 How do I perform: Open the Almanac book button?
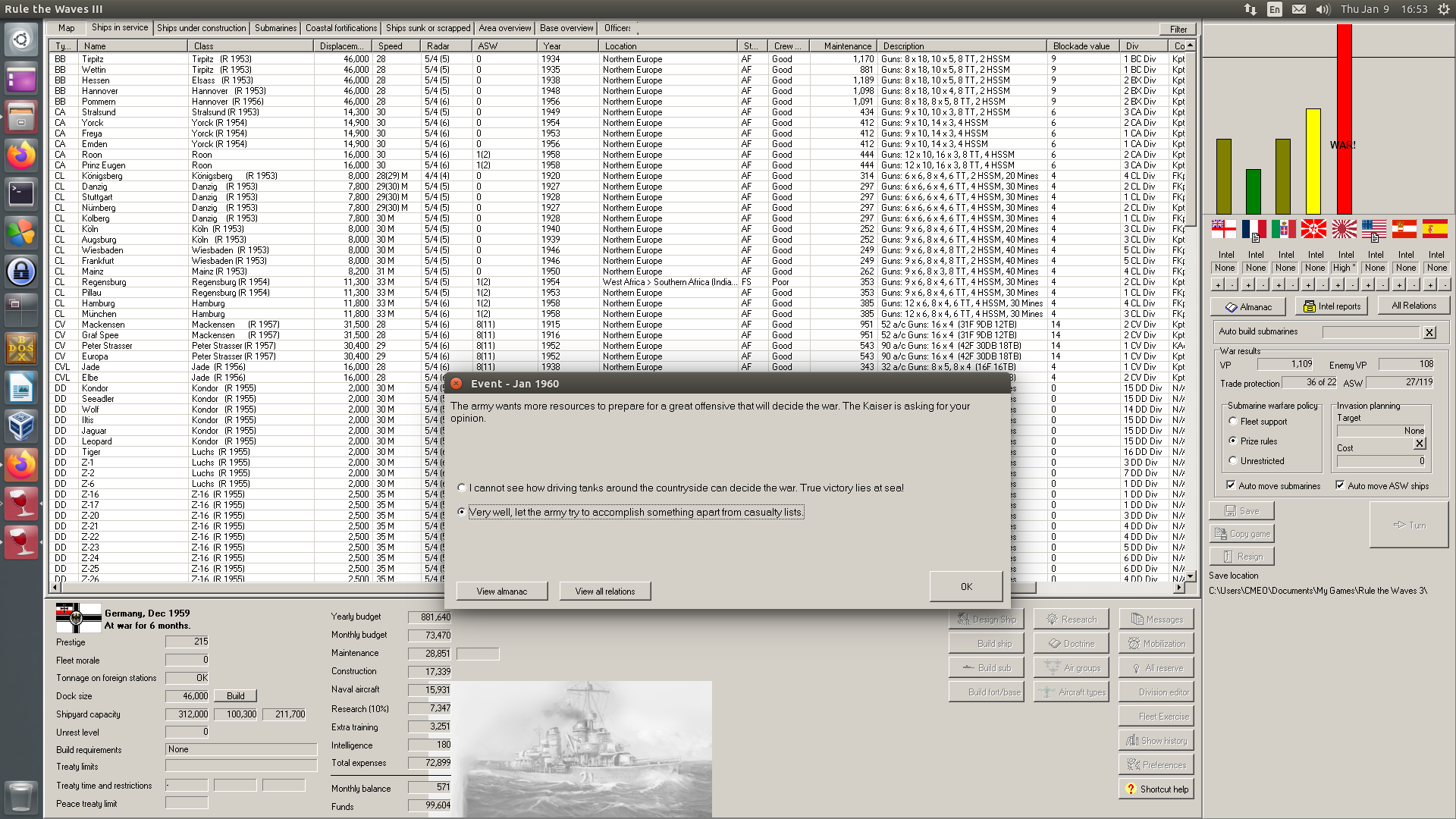click(x=1248, y=306)
